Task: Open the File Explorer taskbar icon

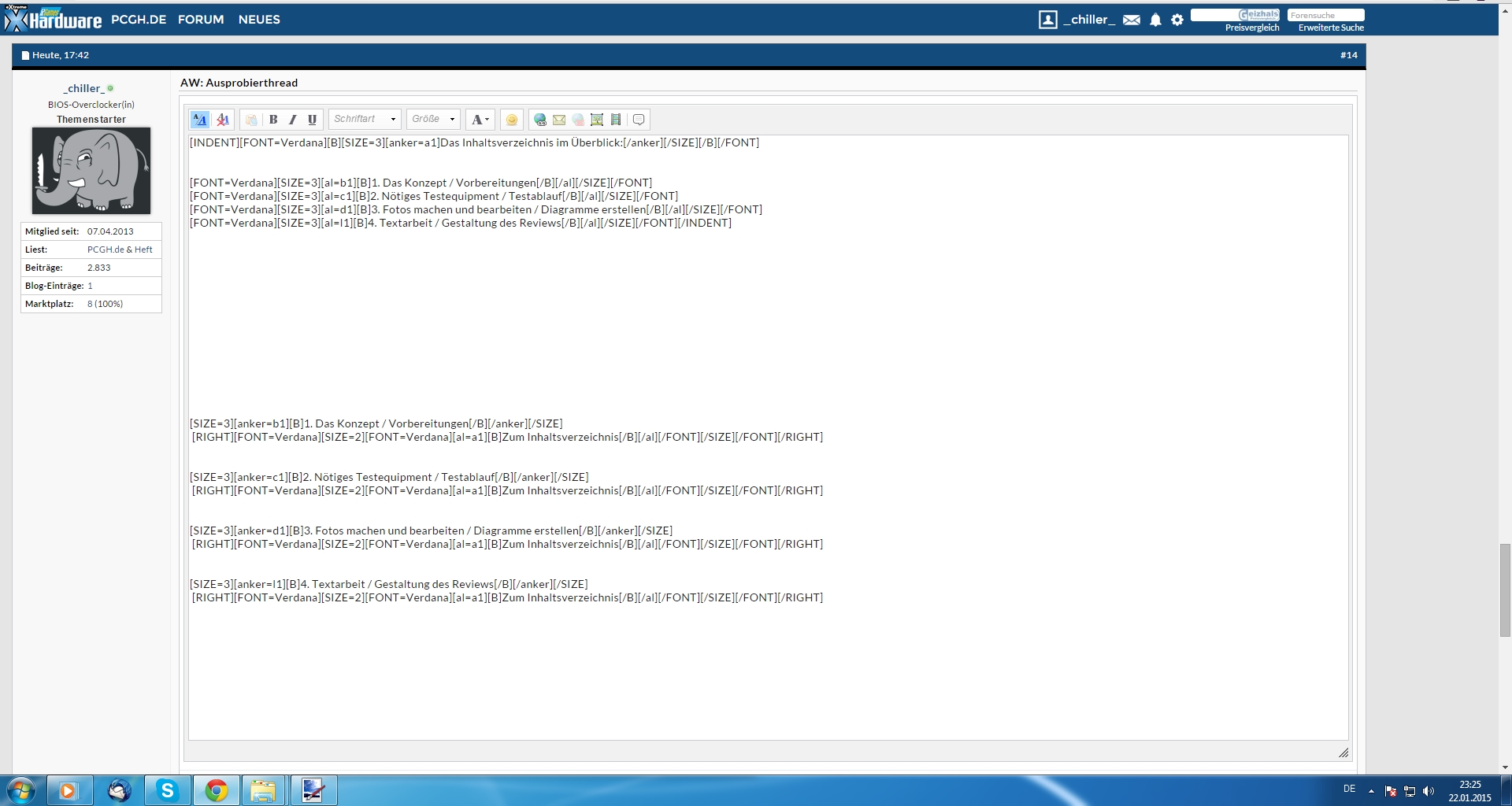Action: pyautogui.click(x=263, y=790)
